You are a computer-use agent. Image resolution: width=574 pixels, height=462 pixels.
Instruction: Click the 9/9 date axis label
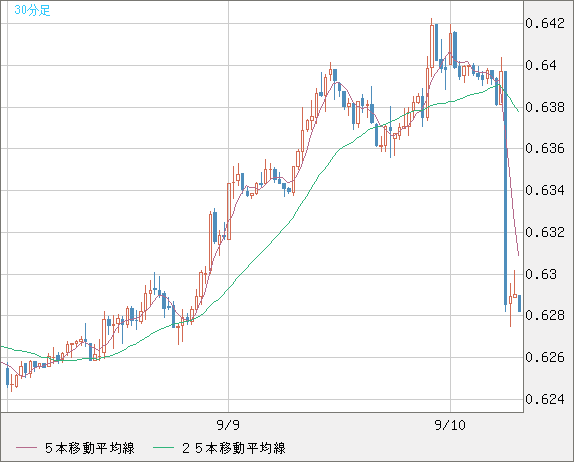pyautogui.click(x=228, y=425)
